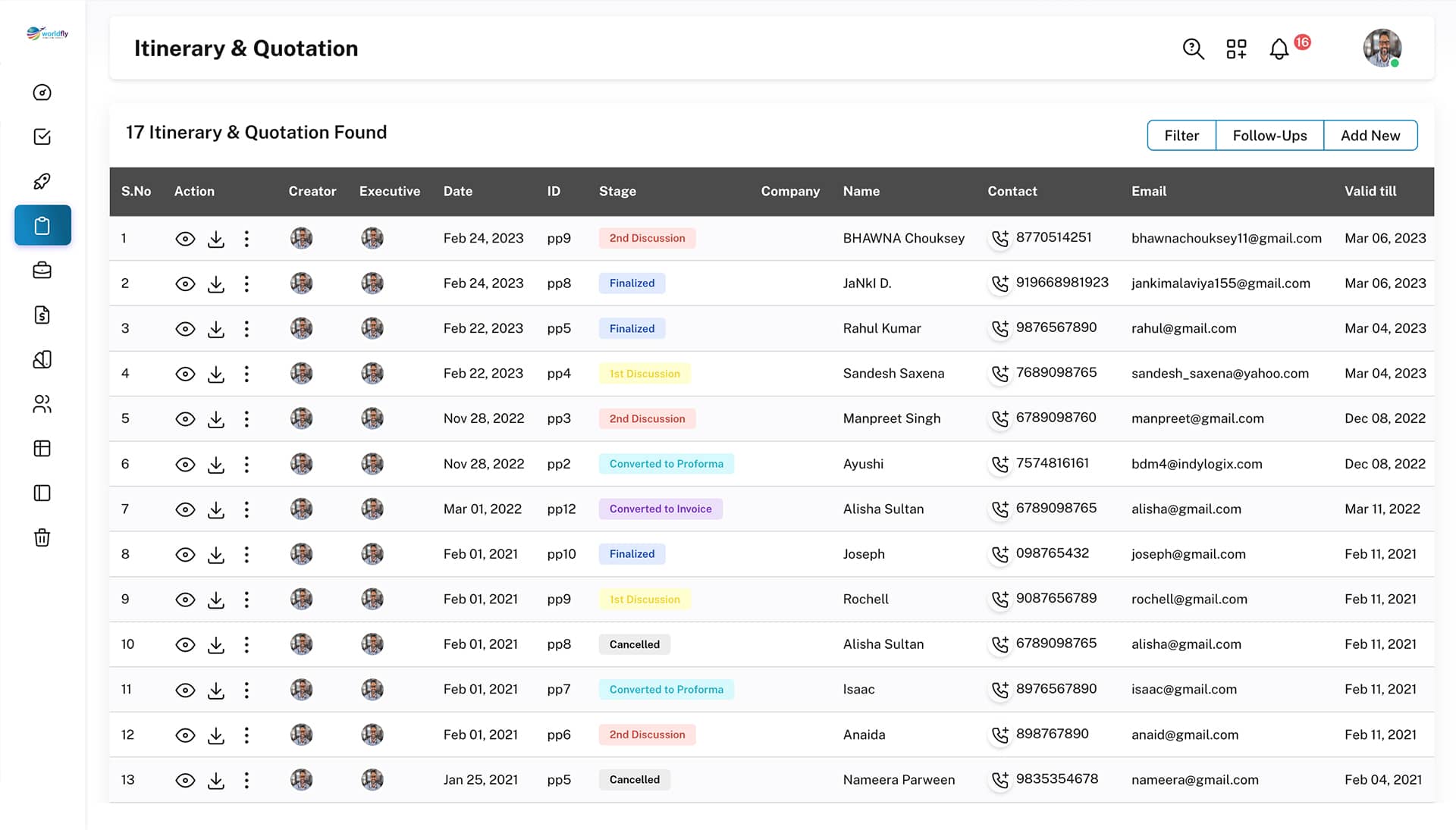Call phone icon beside 7574816161

[x=1000, y=464]
